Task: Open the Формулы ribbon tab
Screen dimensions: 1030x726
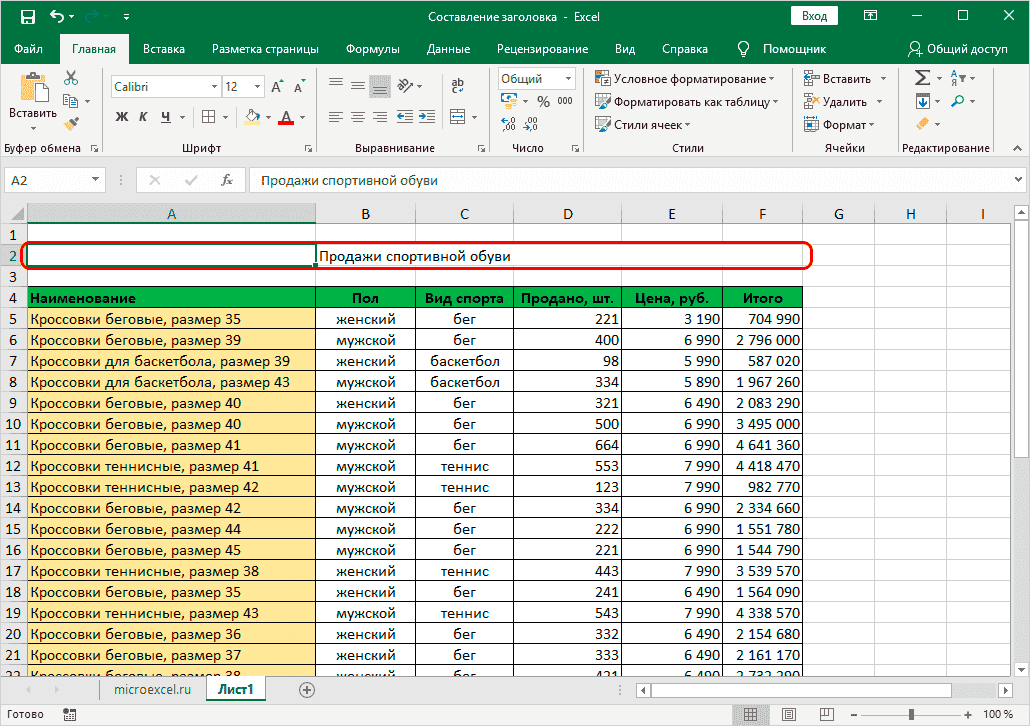Action: (372, 49)
